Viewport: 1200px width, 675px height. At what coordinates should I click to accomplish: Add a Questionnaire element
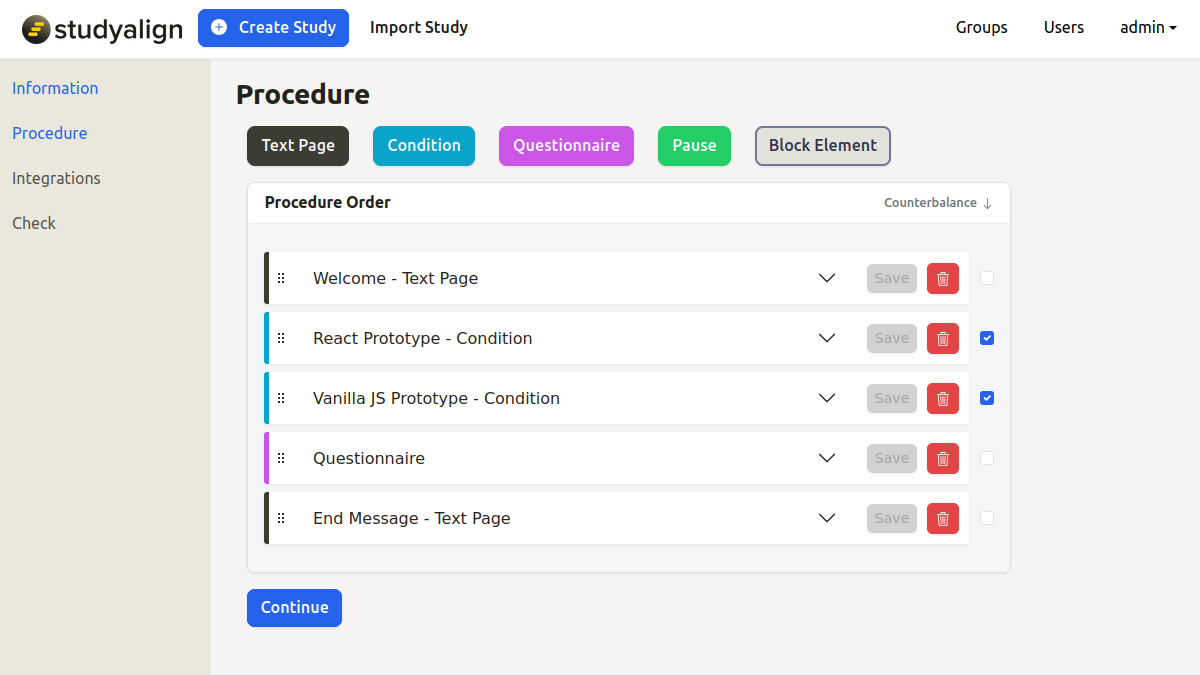(x=566, y=146)
